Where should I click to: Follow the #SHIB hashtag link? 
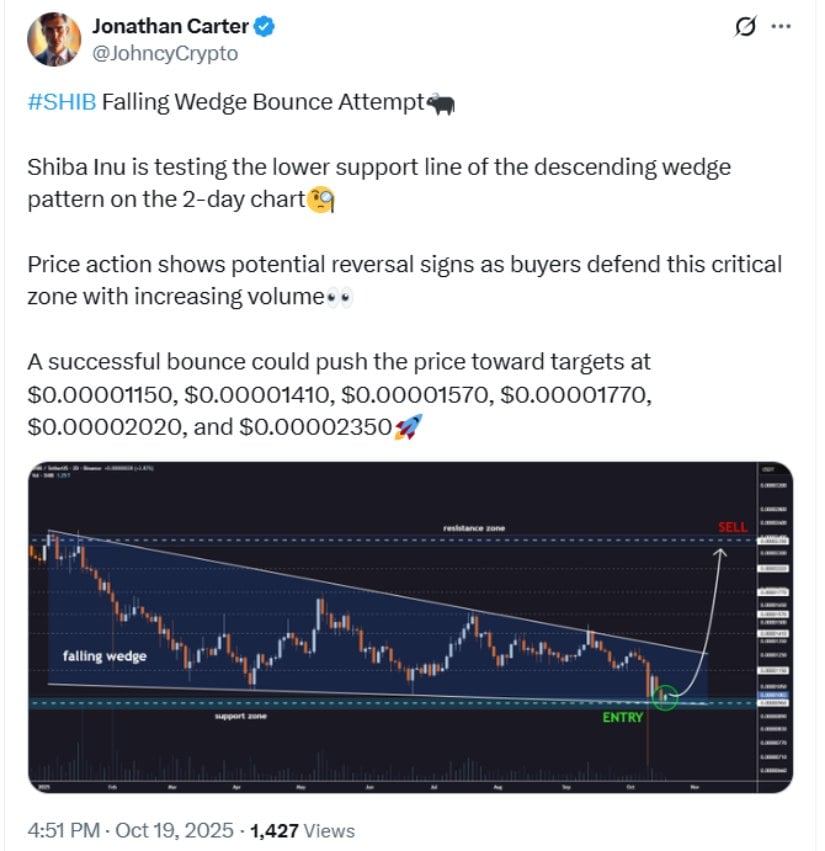(x=63, y=103)
